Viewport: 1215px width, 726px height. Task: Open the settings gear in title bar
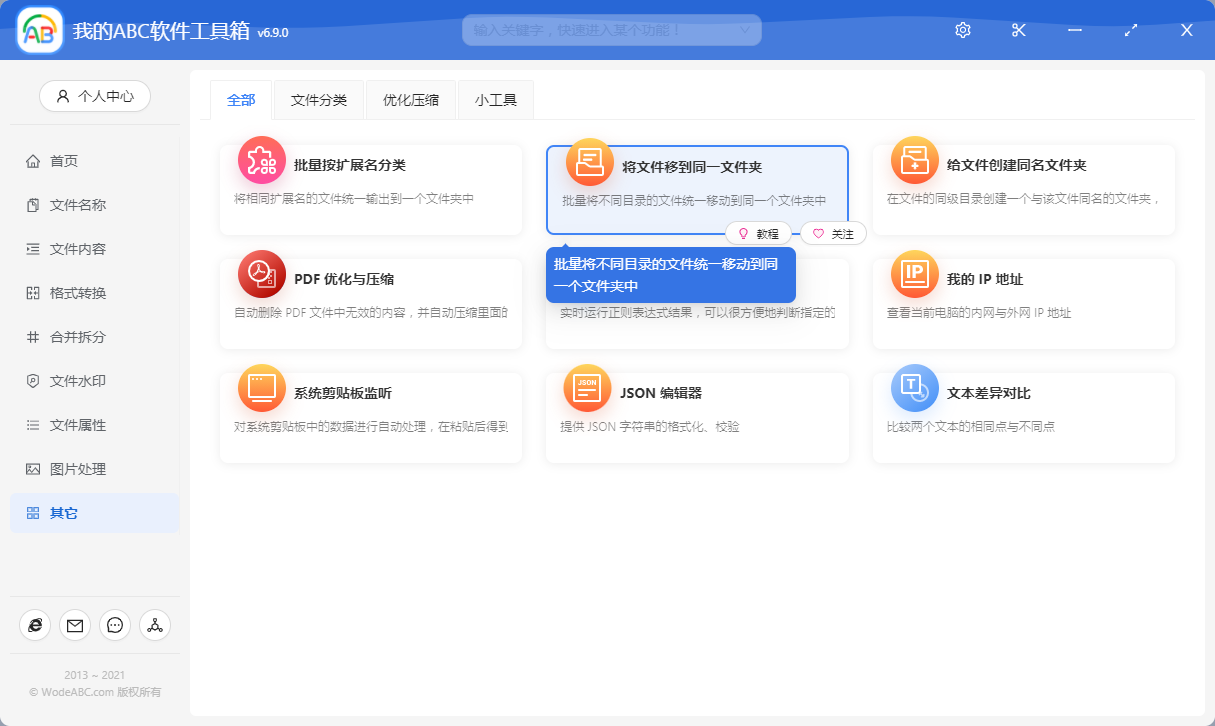[962, 29]
